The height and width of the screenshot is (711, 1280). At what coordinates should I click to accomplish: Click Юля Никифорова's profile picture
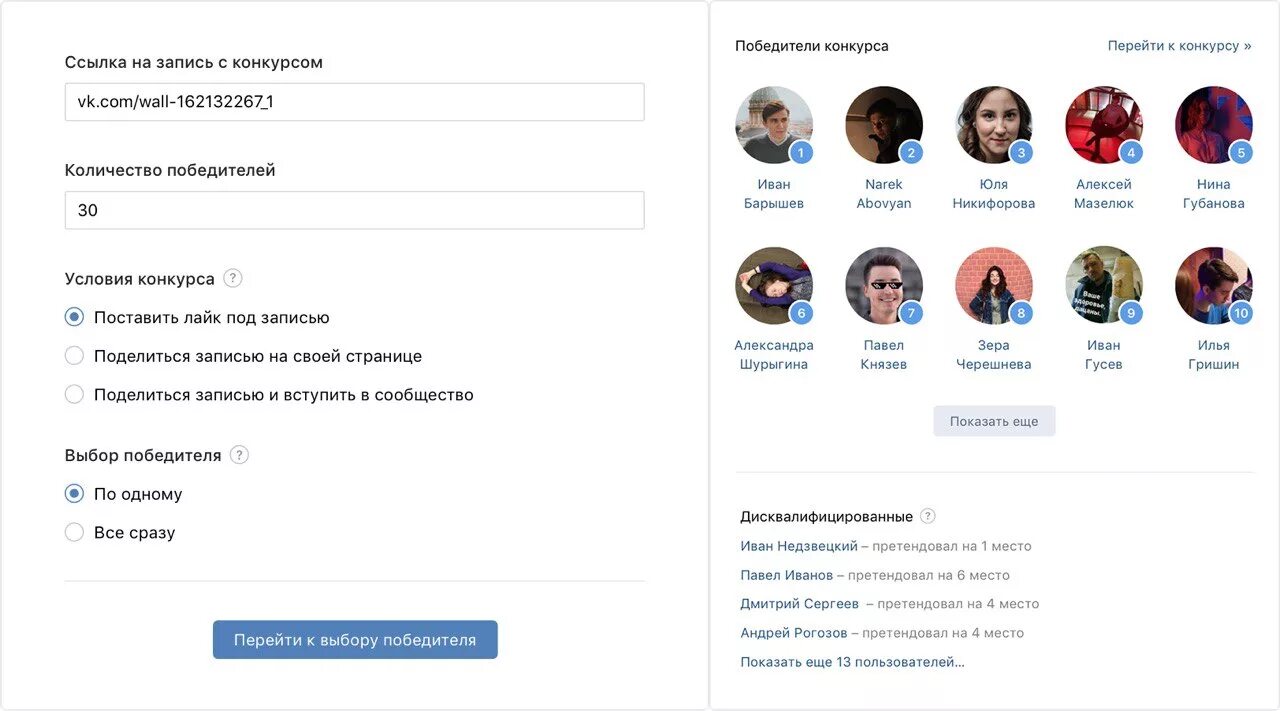coord(993,125)
